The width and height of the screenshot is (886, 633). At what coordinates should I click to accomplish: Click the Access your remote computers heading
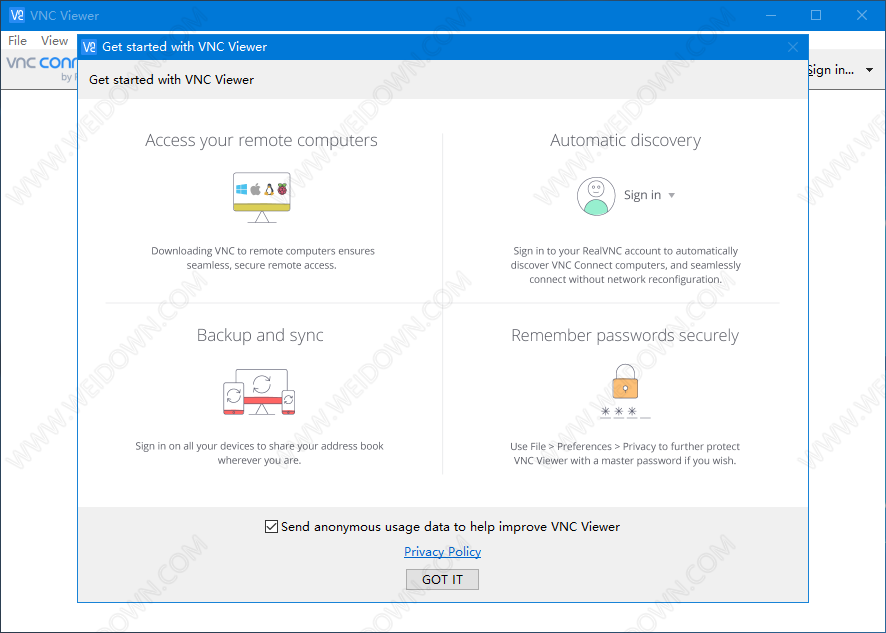click(x=261, y=140)
